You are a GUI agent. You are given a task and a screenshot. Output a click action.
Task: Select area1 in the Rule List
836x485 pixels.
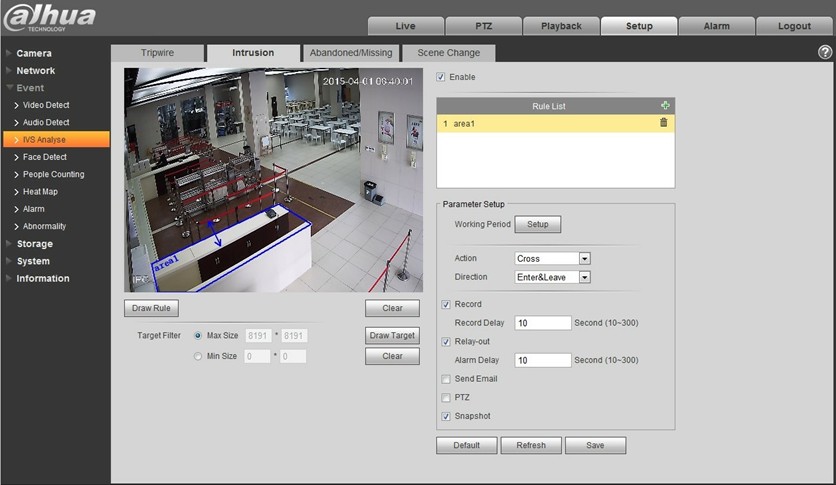click(x=540, y=123)
